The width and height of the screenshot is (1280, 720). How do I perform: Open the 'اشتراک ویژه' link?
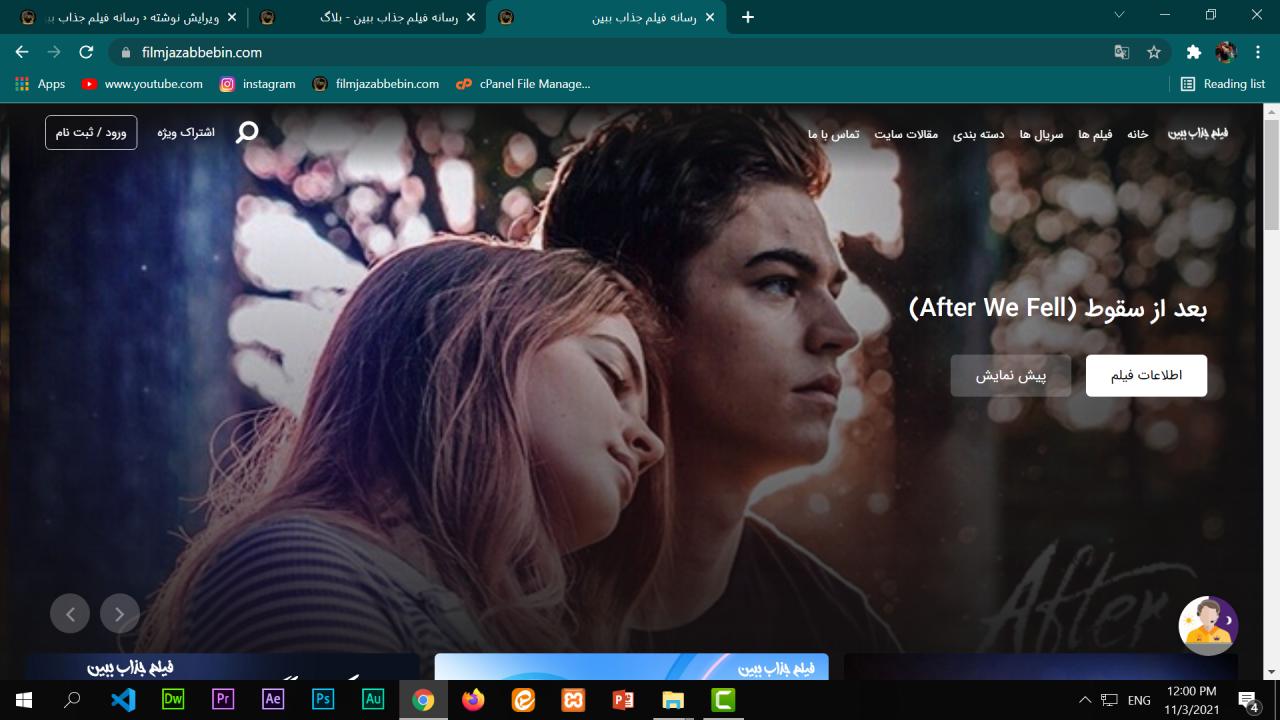click(x=185, y=132)
